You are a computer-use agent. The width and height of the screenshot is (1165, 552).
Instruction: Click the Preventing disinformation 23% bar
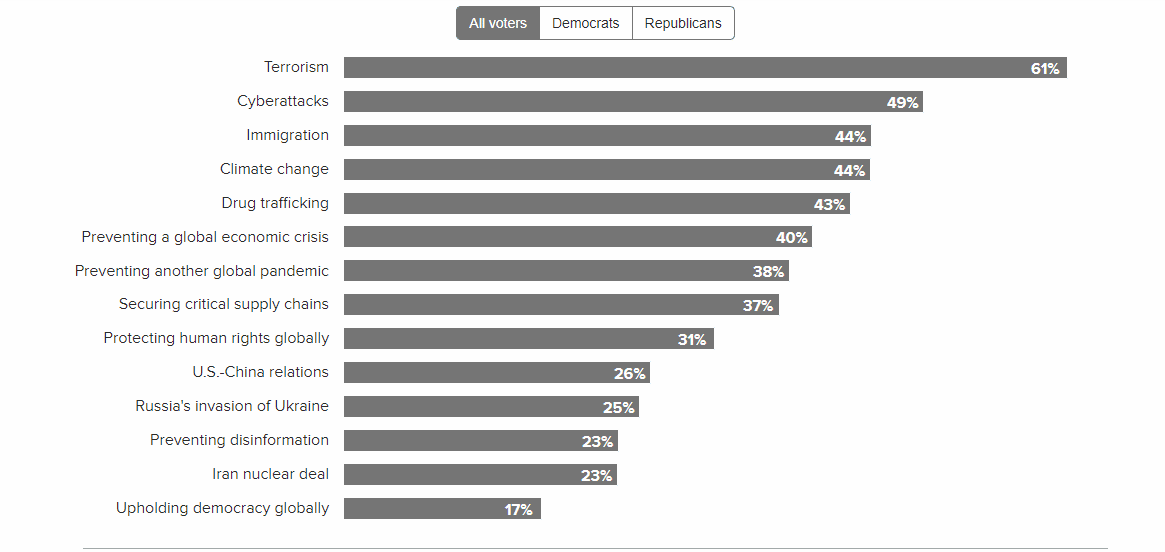pos(480,441)
